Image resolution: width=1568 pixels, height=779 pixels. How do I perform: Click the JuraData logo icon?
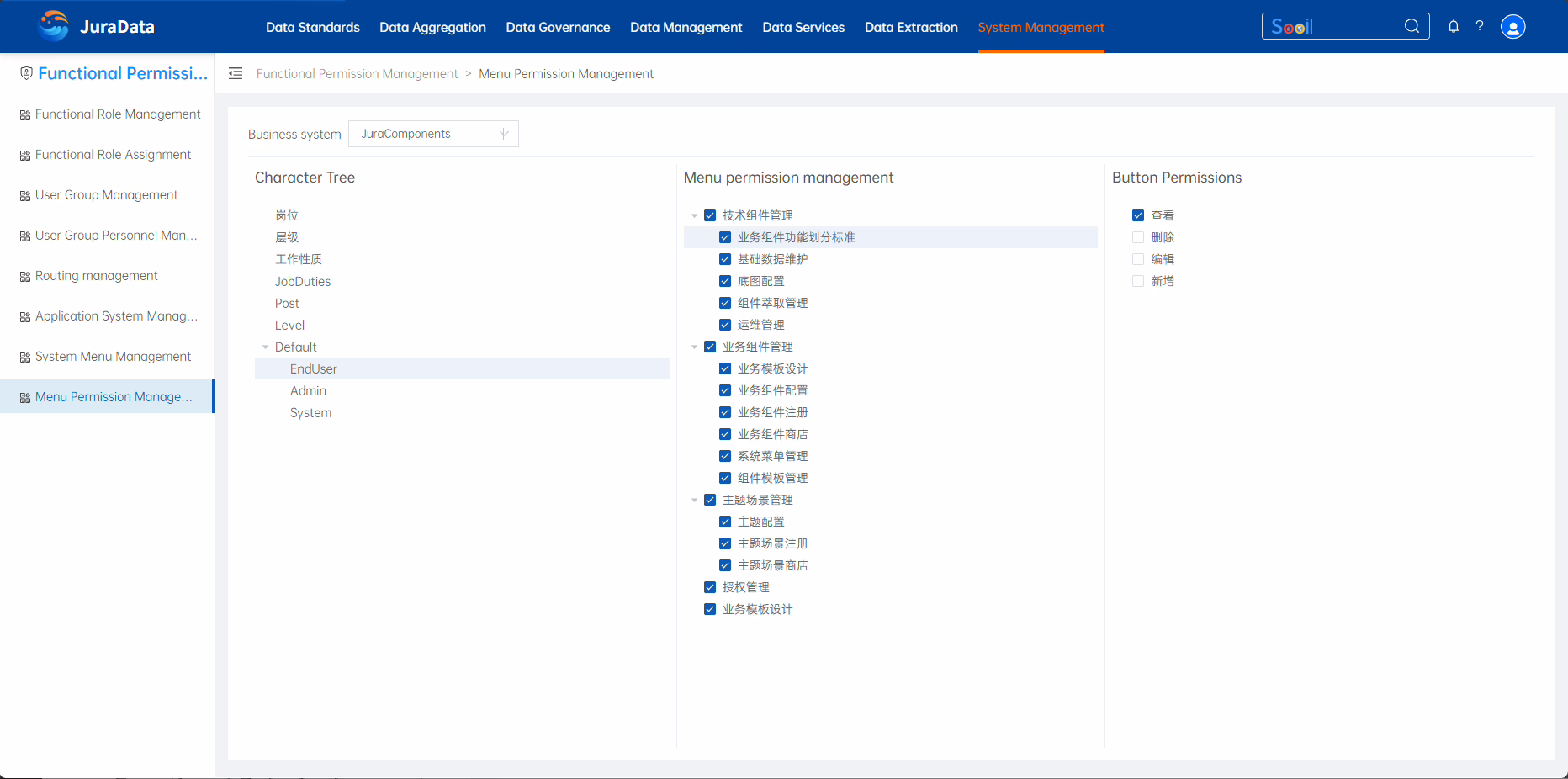54,26
